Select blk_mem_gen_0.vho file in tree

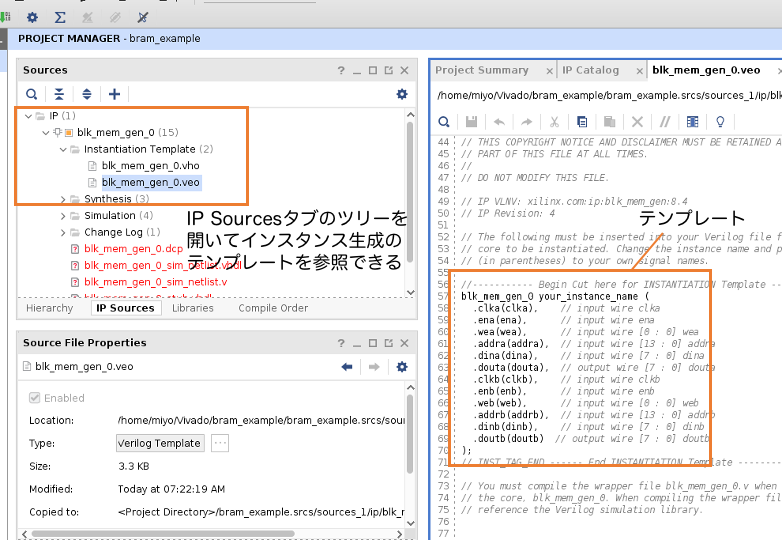150,166
